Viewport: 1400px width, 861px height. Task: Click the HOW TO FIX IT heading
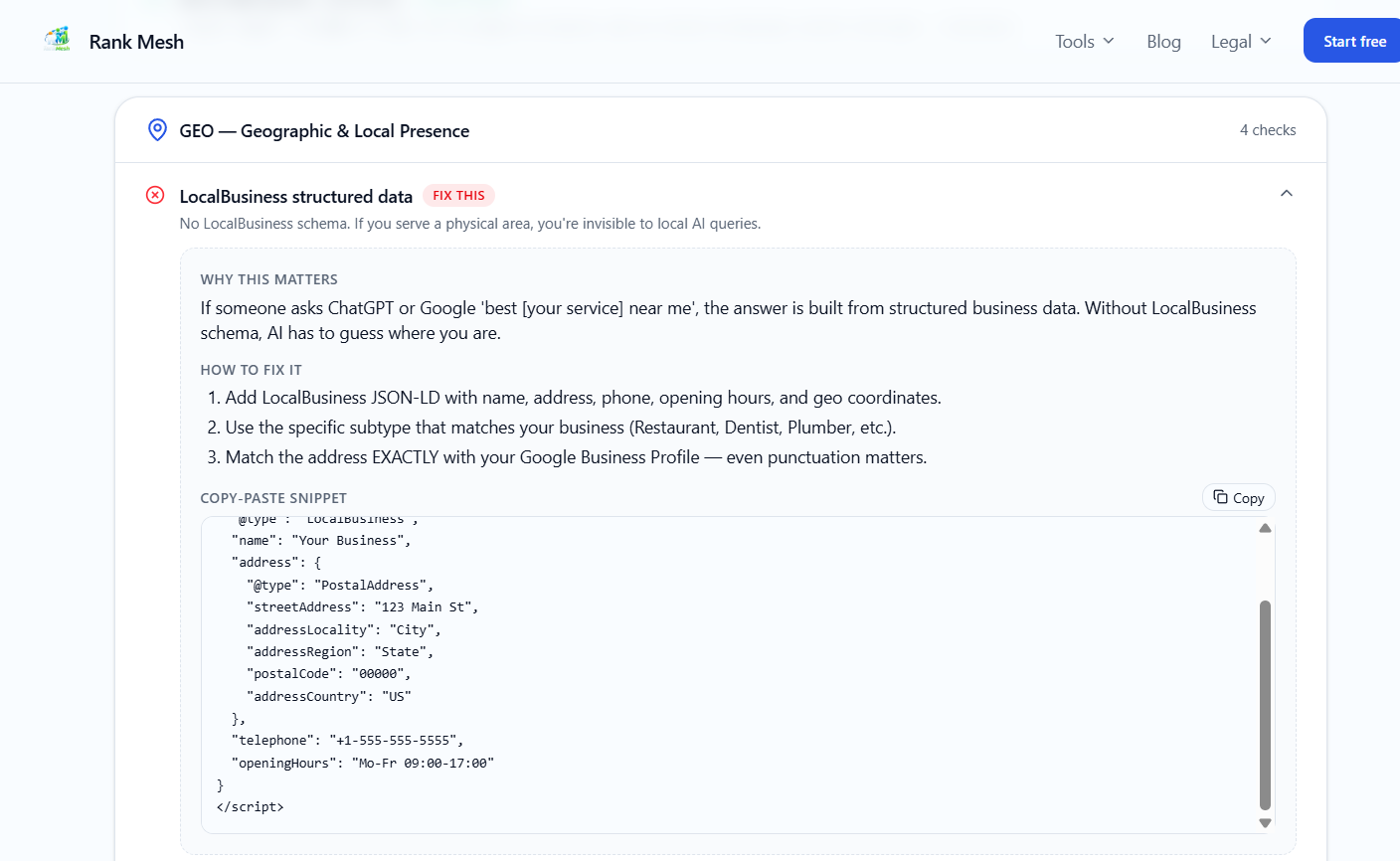coord(252,370)
